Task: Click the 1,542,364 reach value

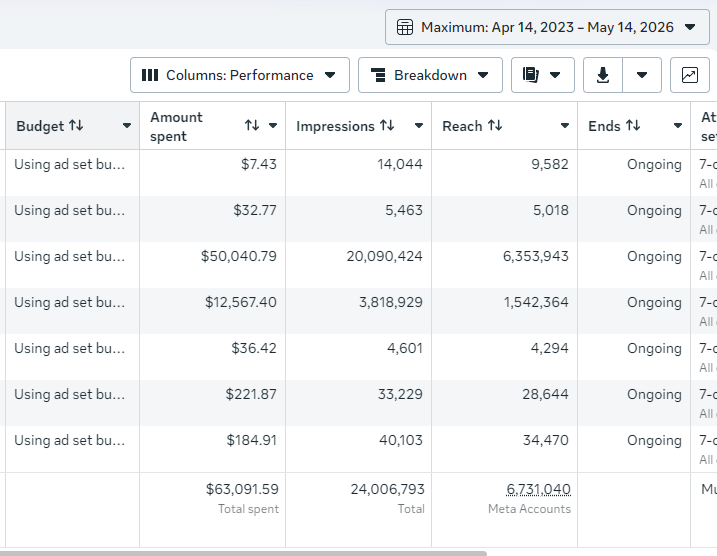Action: click(536, 302)
